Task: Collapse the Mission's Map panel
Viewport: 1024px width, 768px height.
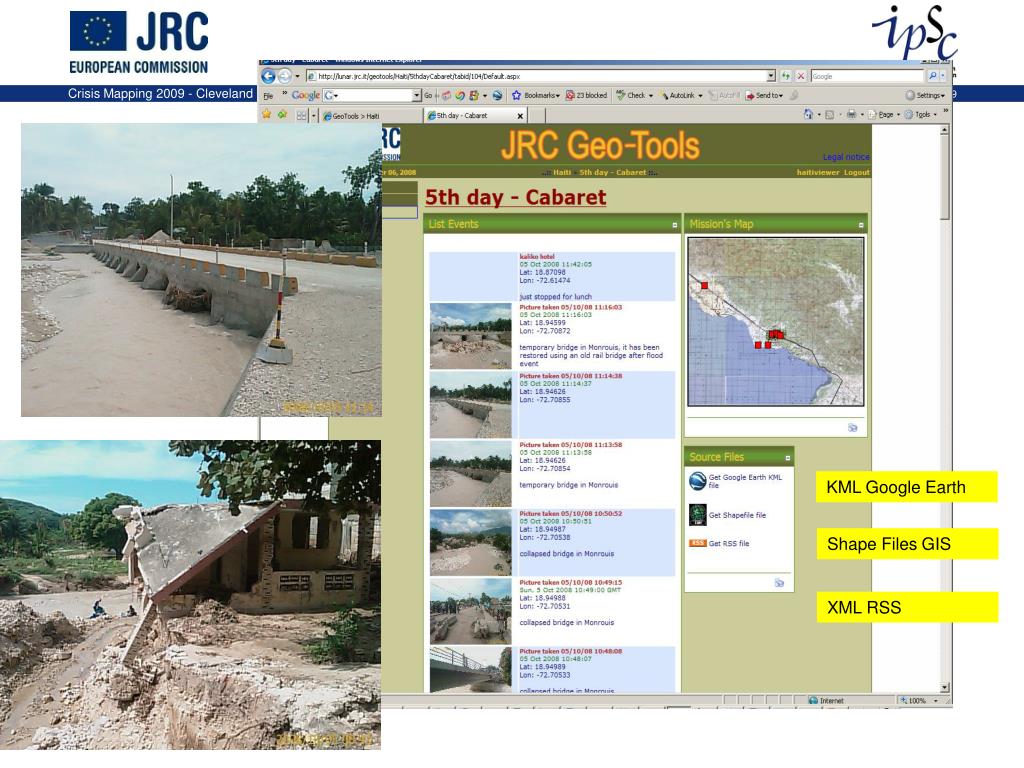Action: (861, 225)
